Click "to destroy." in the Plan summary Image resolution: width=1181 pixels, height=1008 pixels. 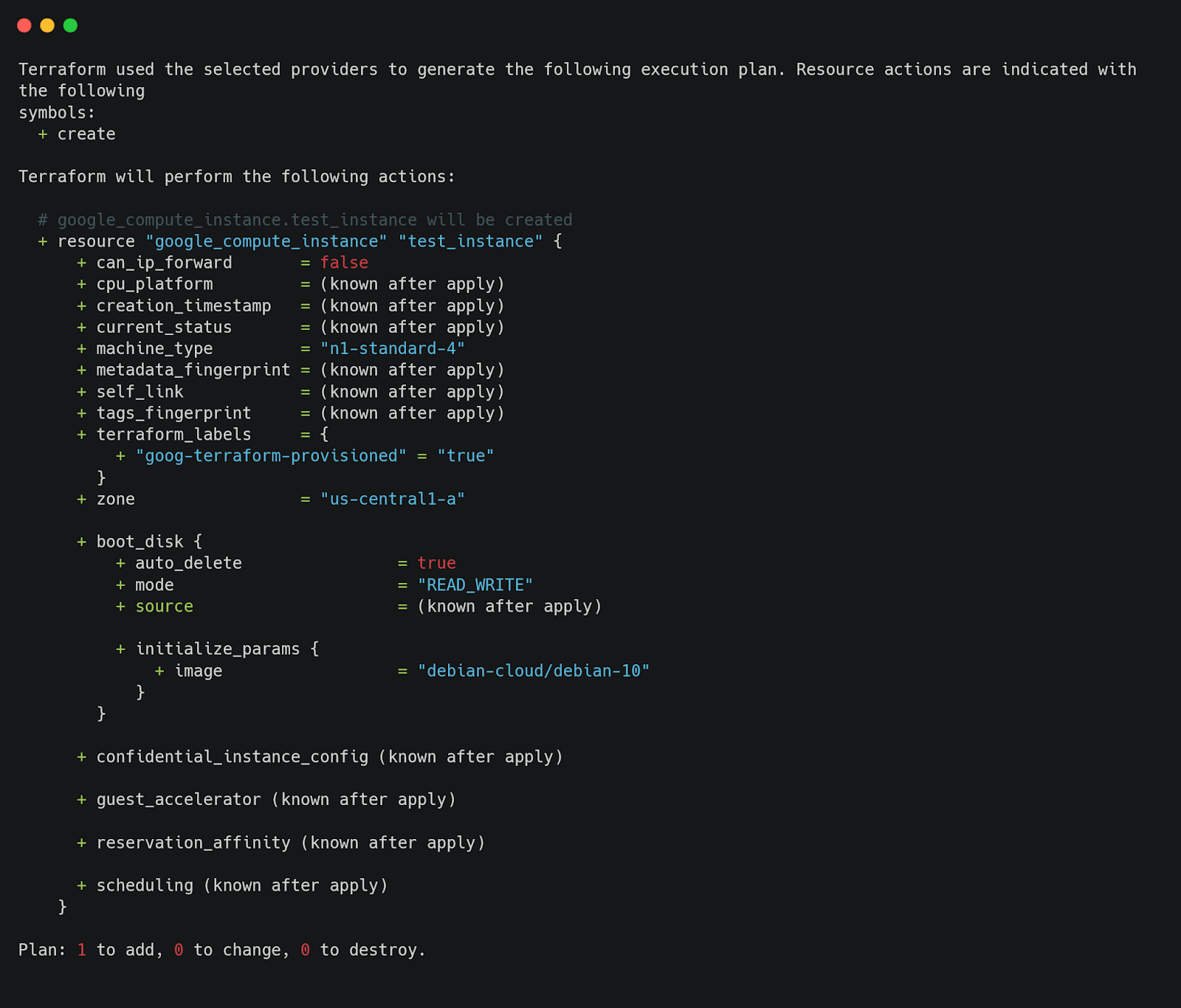pyautogui.click(x=373, y=950)
